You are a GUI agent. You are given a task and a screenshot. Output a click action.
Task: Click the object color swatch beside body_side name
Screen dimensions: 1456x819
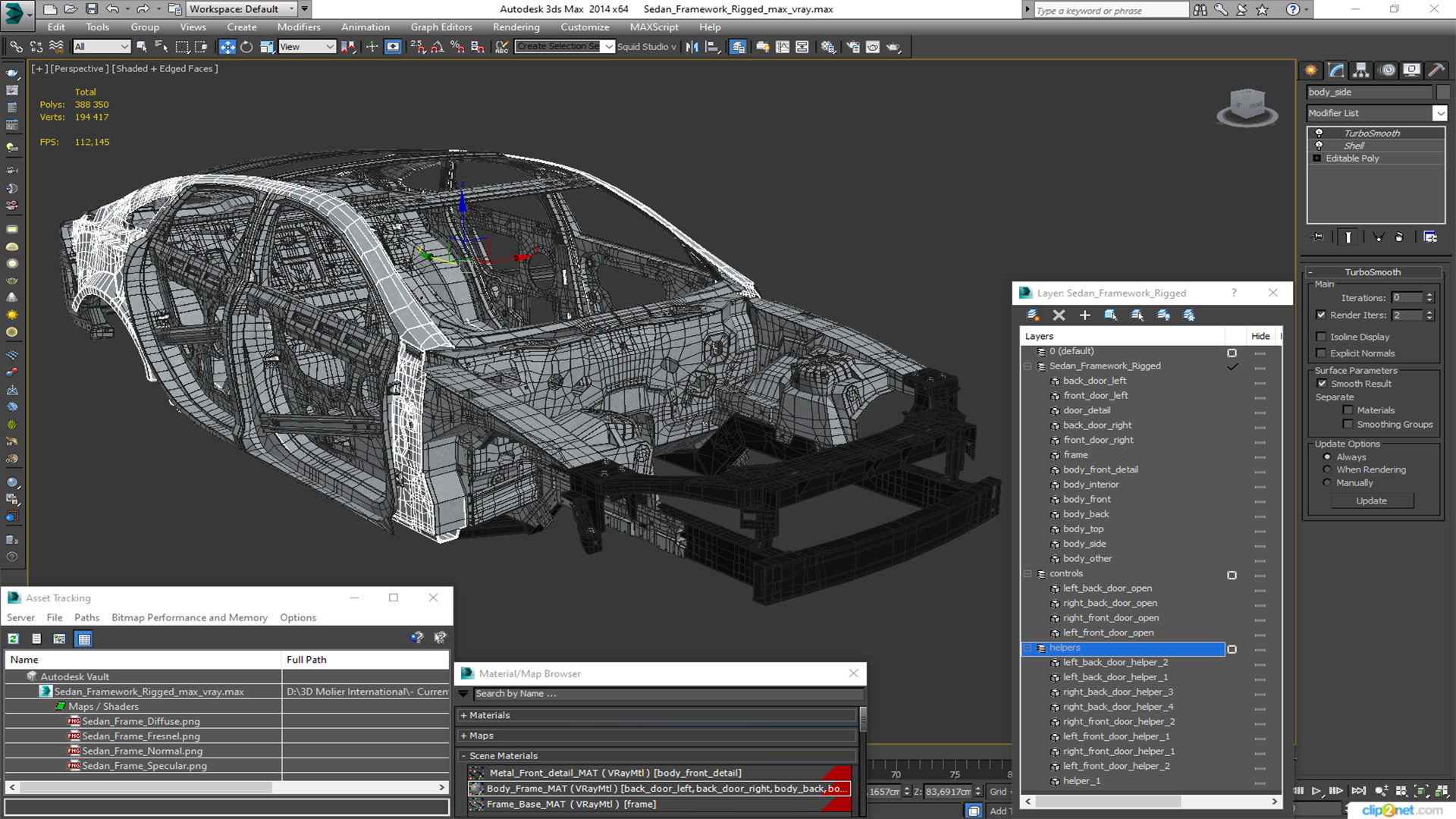1442,92
